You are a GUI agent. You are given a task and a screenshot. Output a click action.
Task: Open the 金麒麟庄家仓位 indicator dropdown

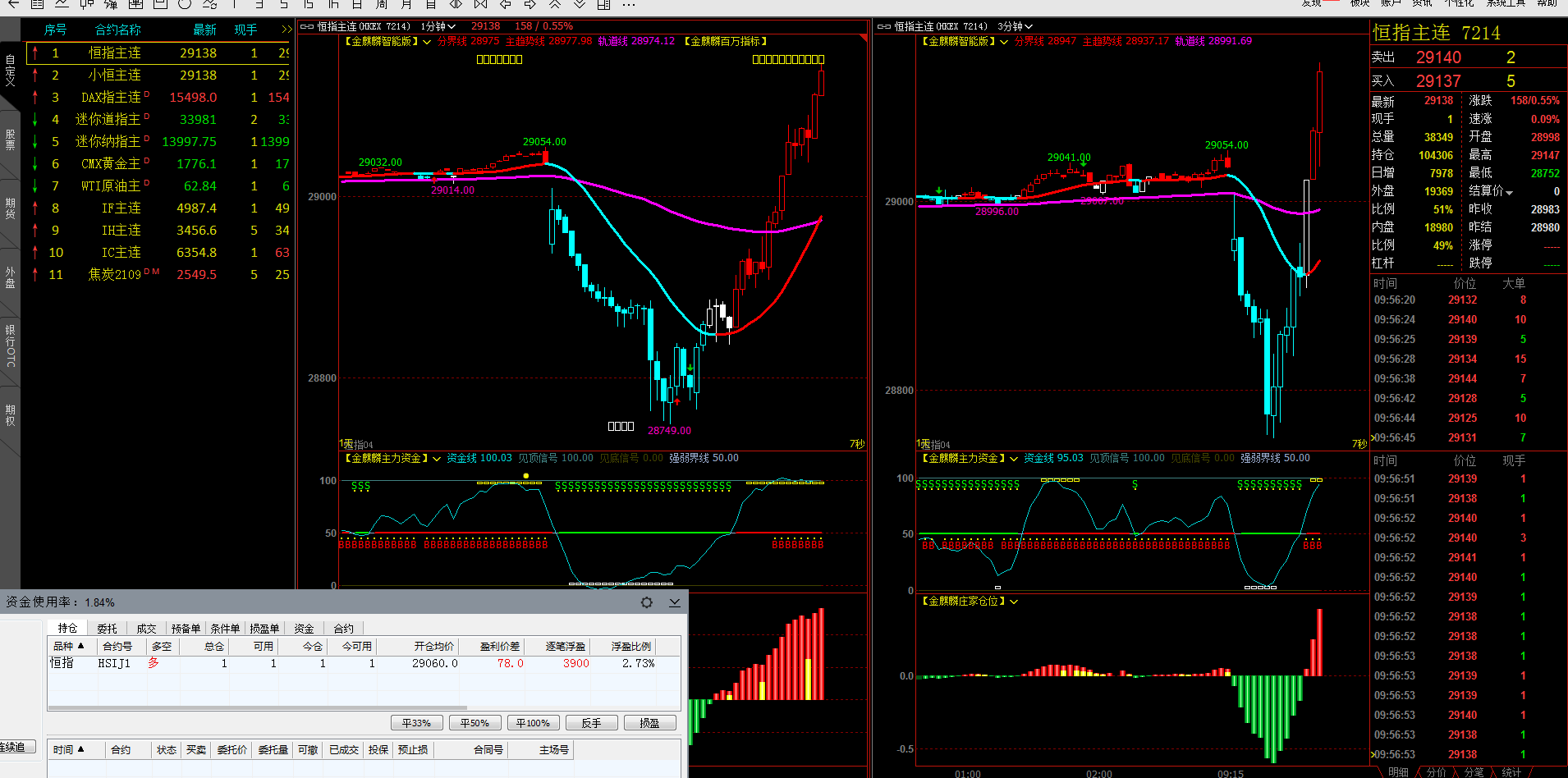coord(1014,602)
